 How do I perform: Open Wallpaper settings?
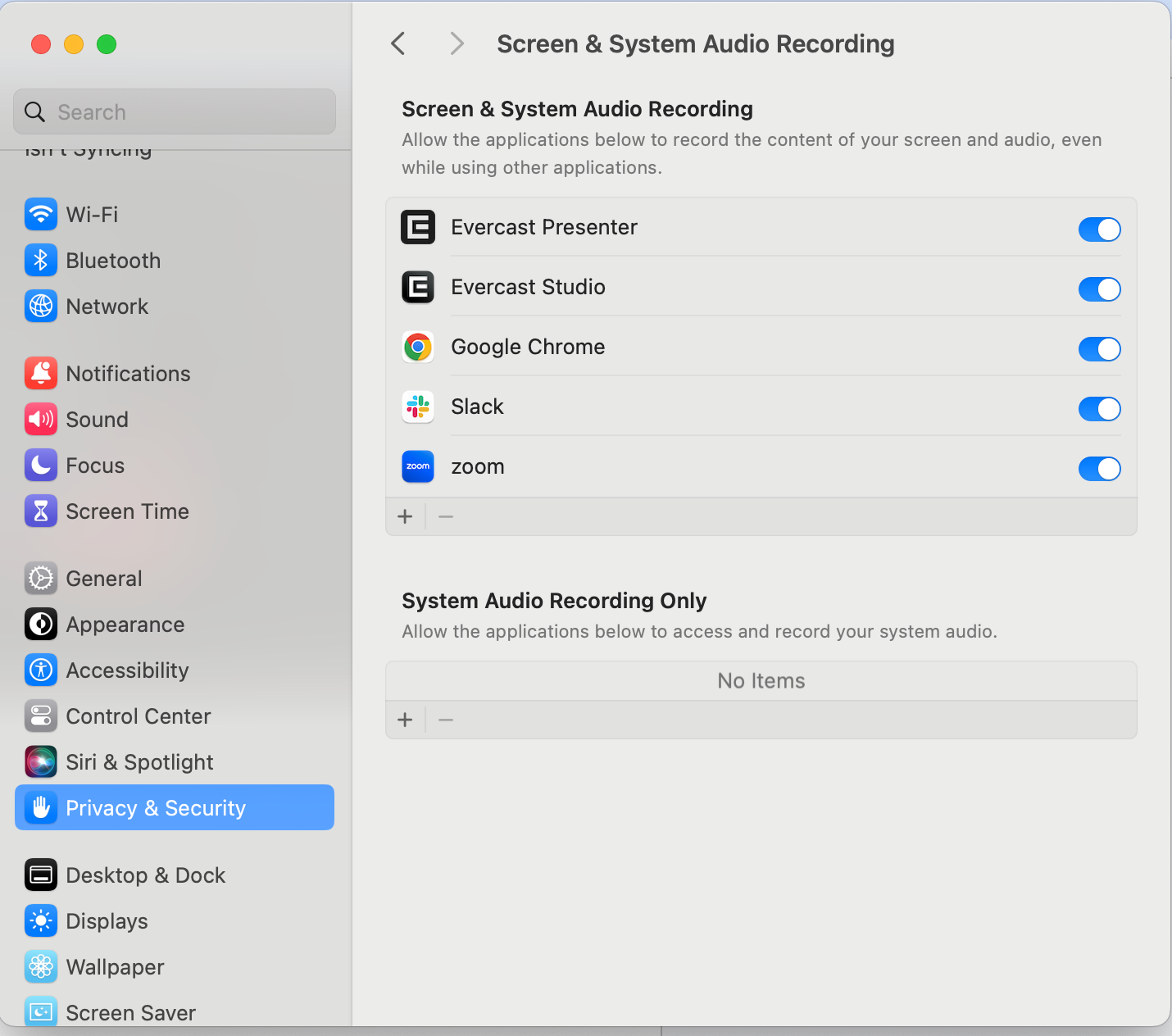[175, 967]
